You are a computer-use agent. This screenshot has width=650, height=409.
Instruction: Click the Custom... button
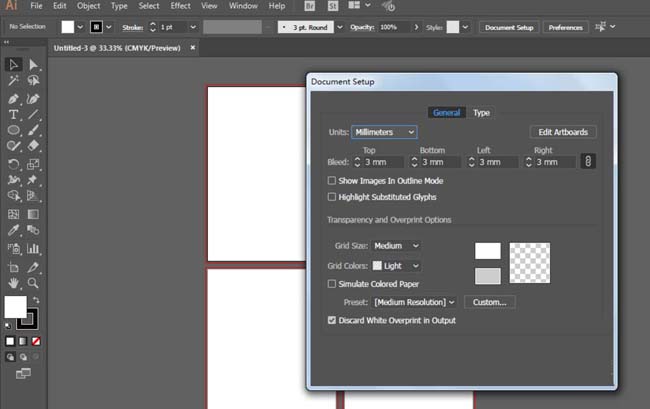(490, 301)
